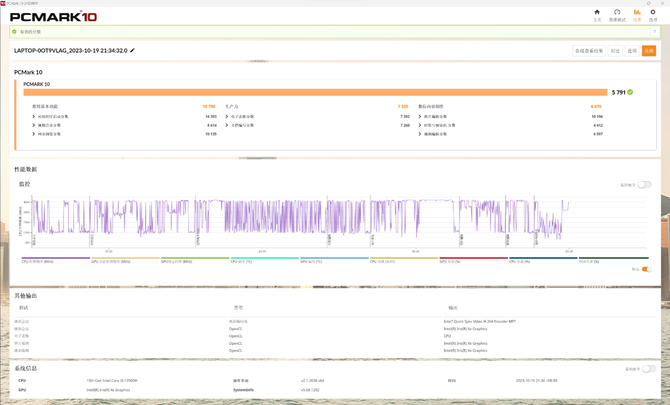Select the teal CPU temperature legend
Screen dimensions: 670x405
pos(264,260)
